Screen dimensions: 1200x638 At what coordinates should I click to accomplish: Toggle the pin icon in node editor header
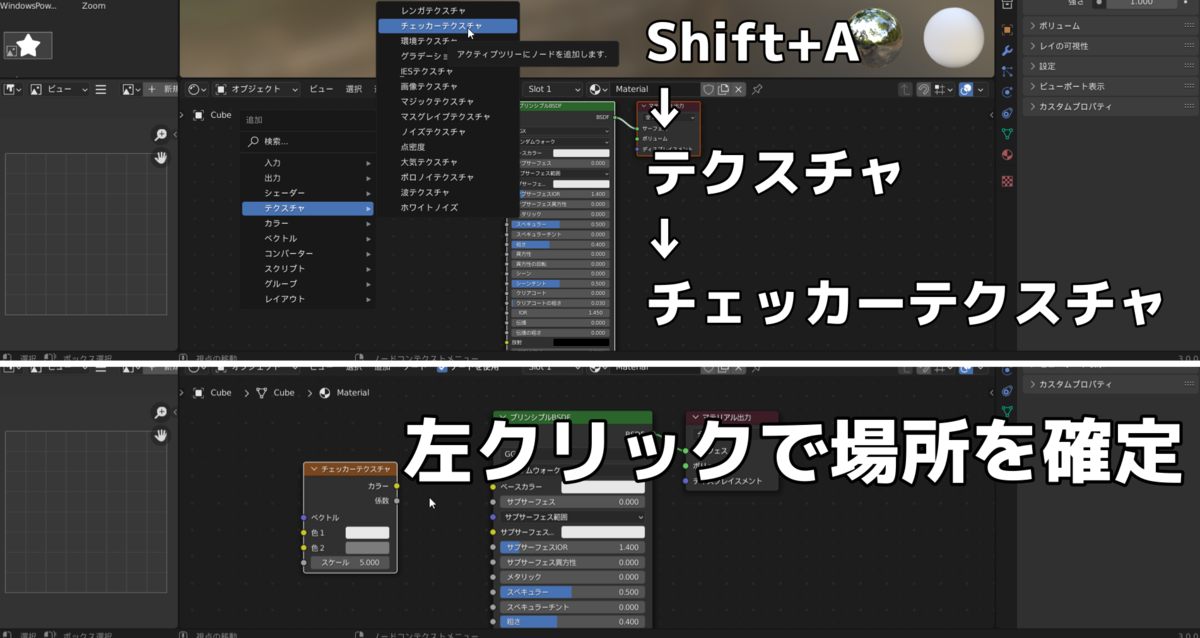[x=757, y=89]
